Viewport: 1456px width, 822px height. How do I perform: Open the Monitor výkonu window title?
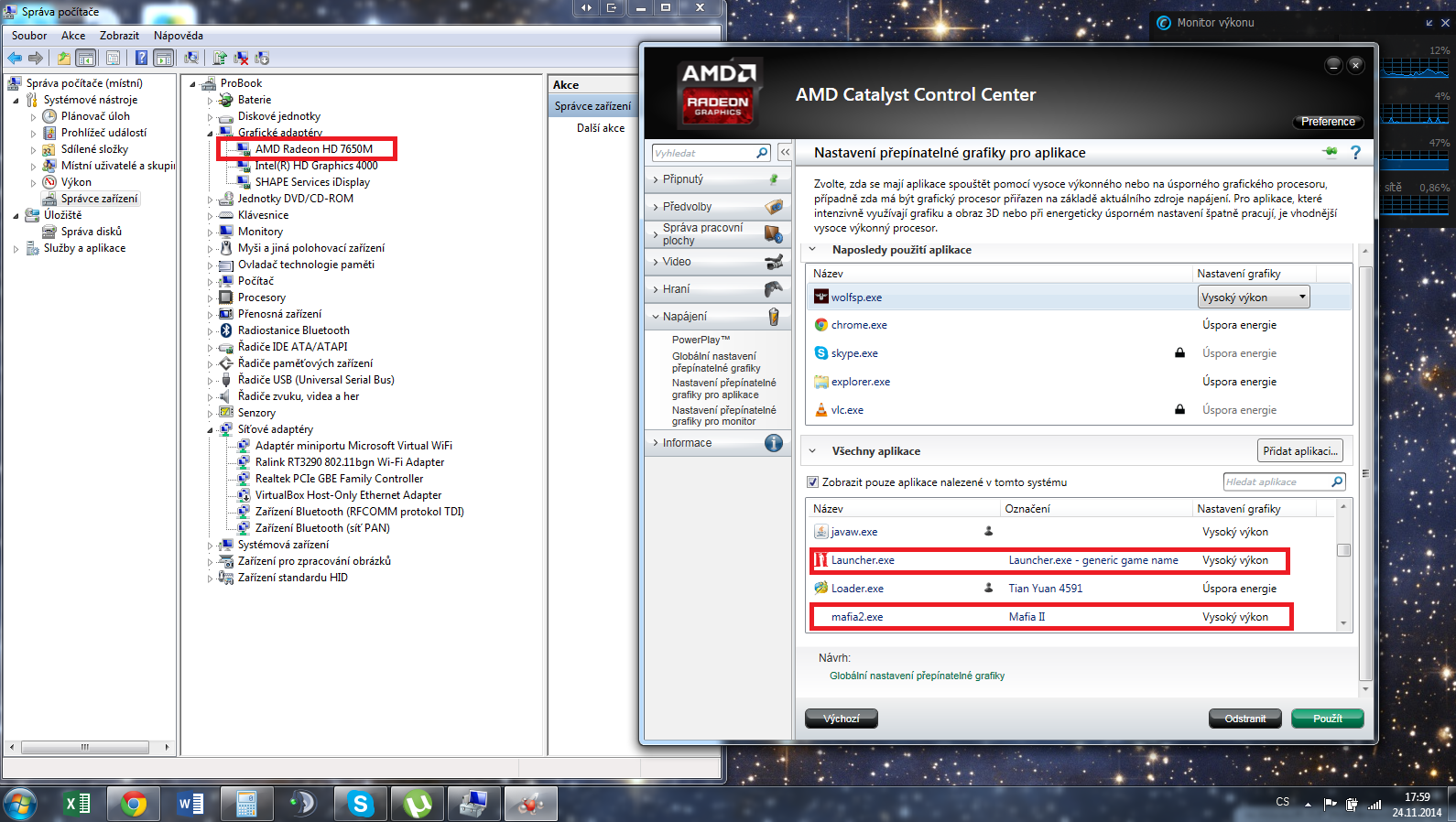click(x=1215, y=23)
